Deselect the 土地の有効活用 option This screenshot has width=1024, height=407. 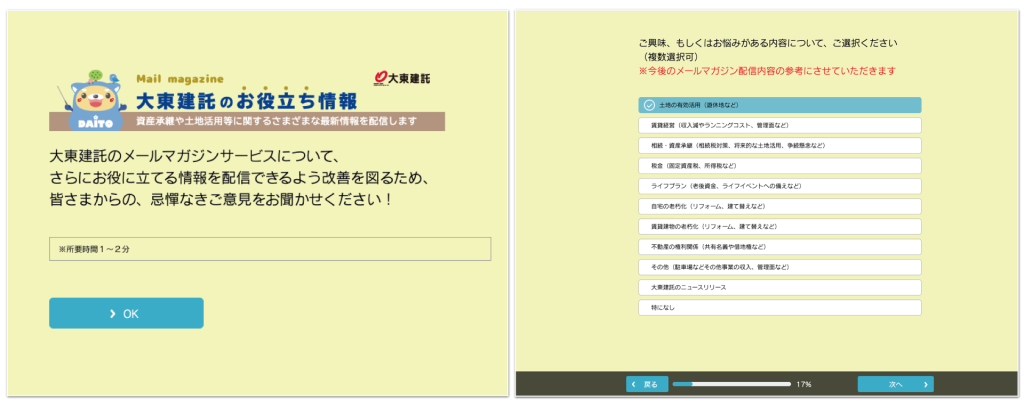[x=779, y=105]
